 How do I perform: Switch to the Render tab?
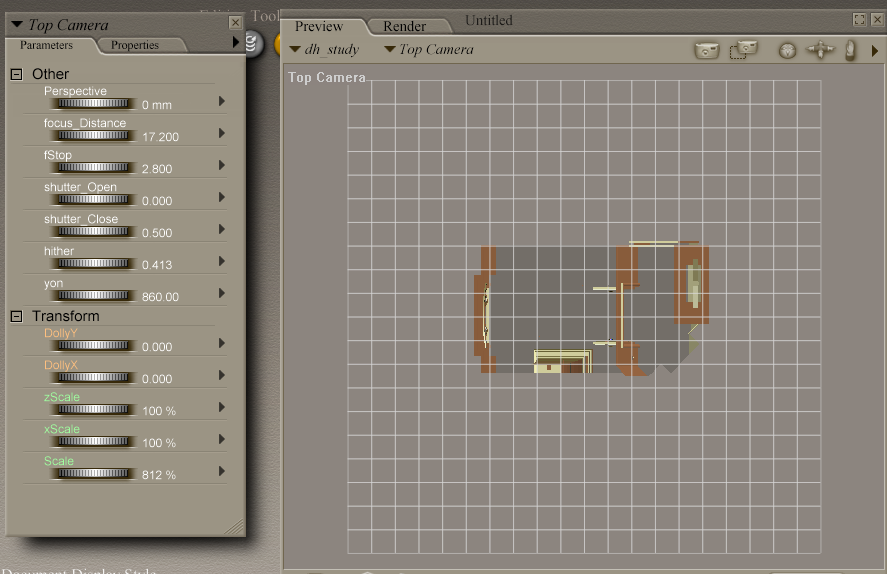[x=404, y=26]
